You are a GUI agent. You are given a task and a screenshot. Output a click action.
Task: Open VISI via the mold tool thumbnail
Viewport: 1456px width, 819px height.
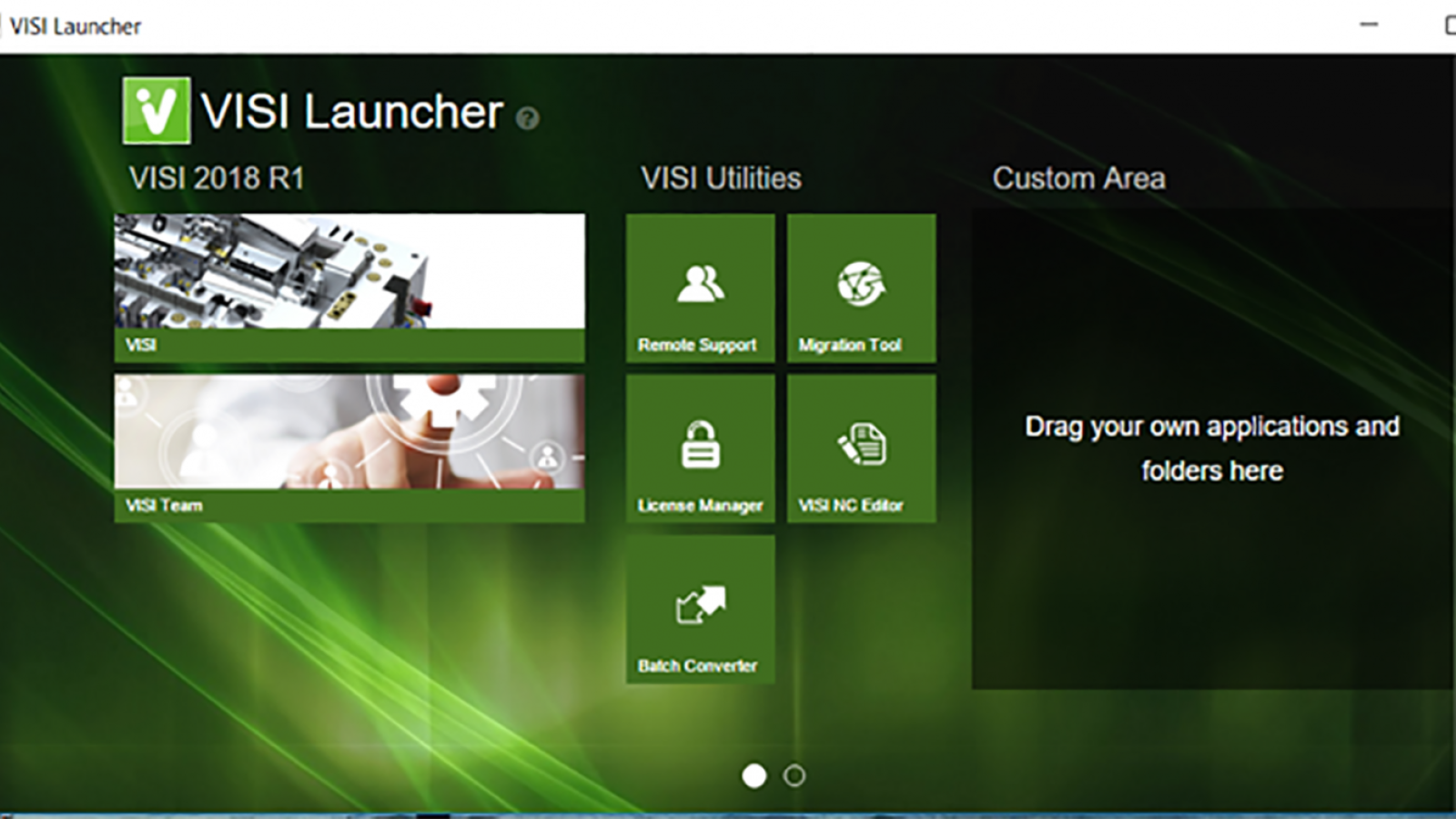pyautogui.click(x=349, y=271)
